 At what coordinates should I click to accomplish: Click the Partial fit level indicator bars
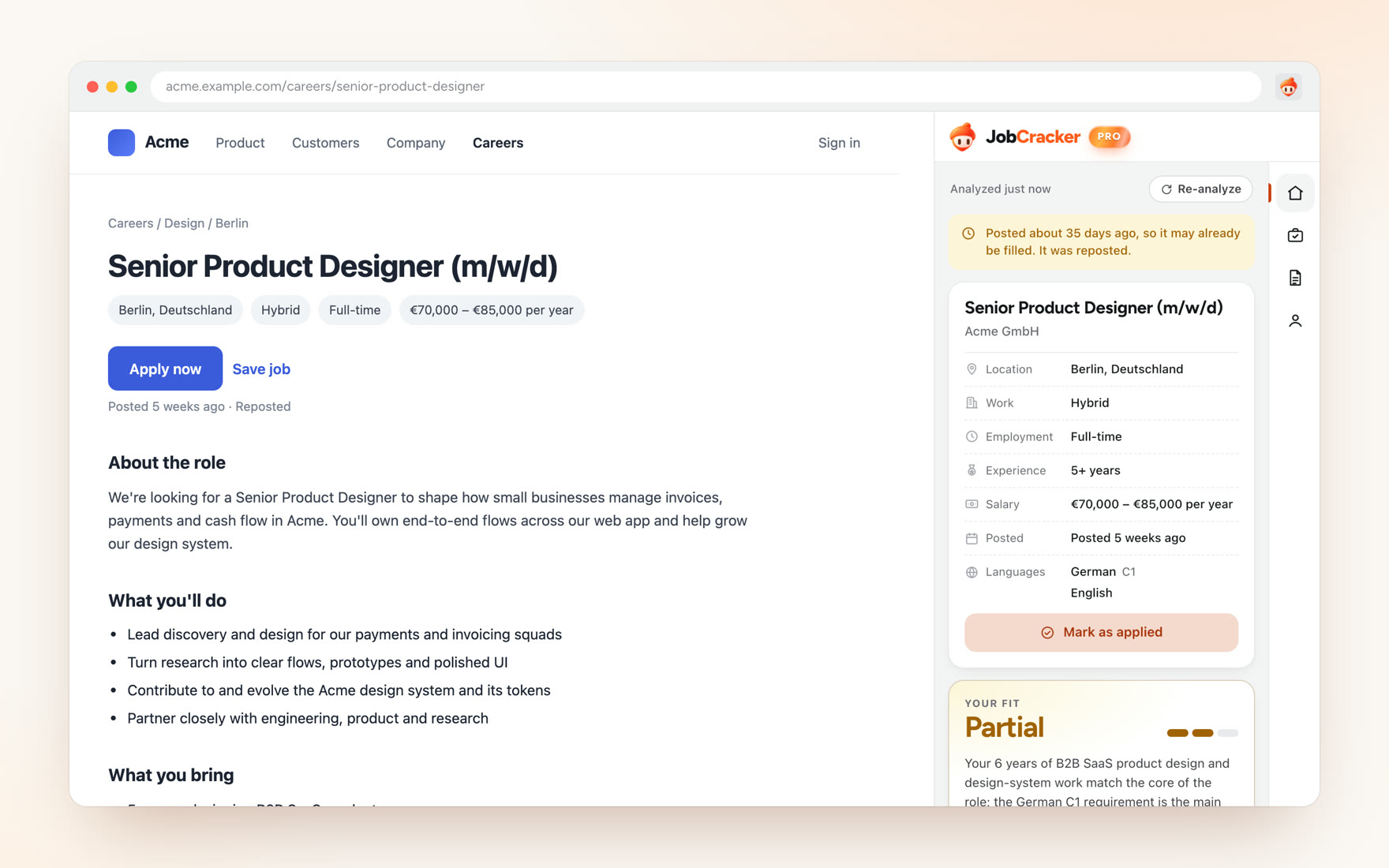click(1202, 733)
